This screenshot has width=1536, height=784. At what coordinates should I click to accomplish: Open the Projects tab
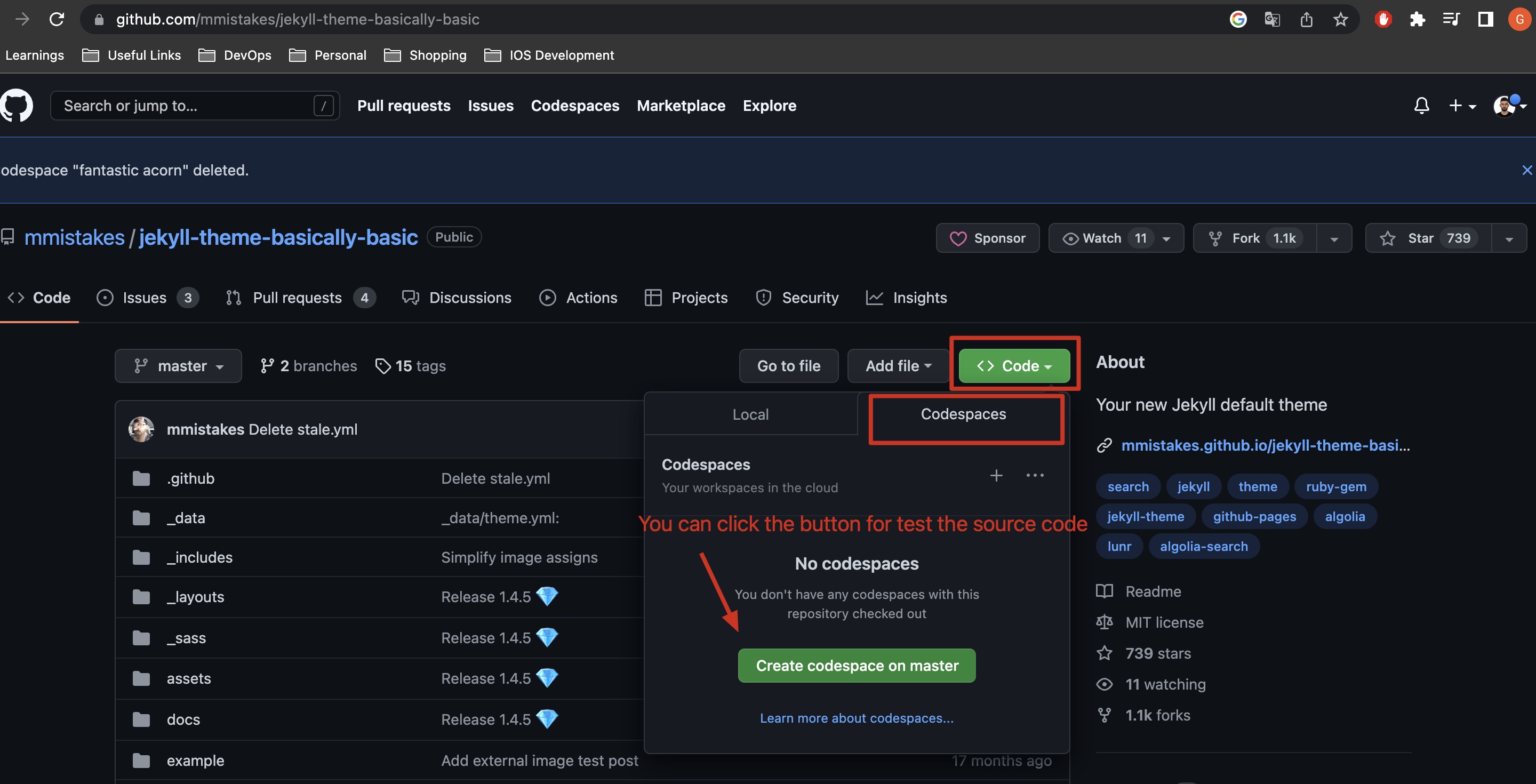[x=686, y=298]
